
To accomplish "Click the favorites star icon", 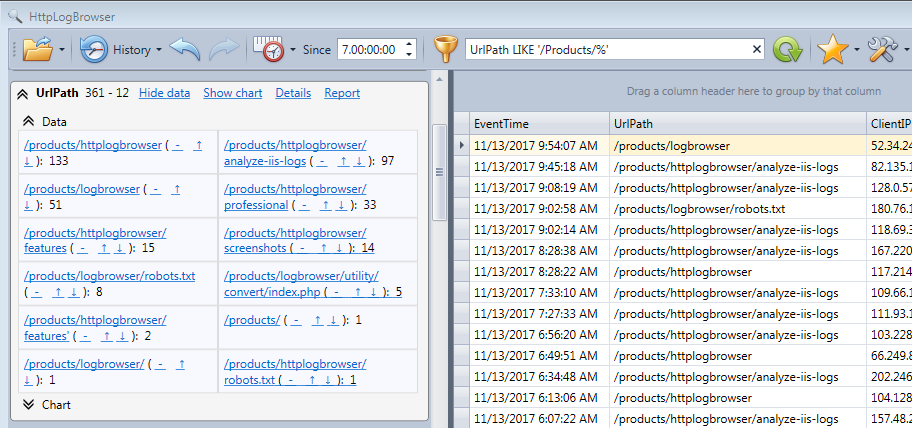I will click(832, 49).
